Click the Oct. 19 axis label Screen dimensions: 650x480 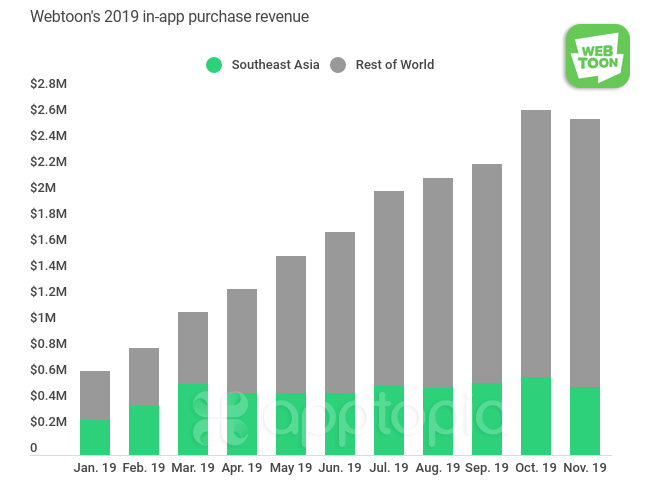tap(536, 468)
